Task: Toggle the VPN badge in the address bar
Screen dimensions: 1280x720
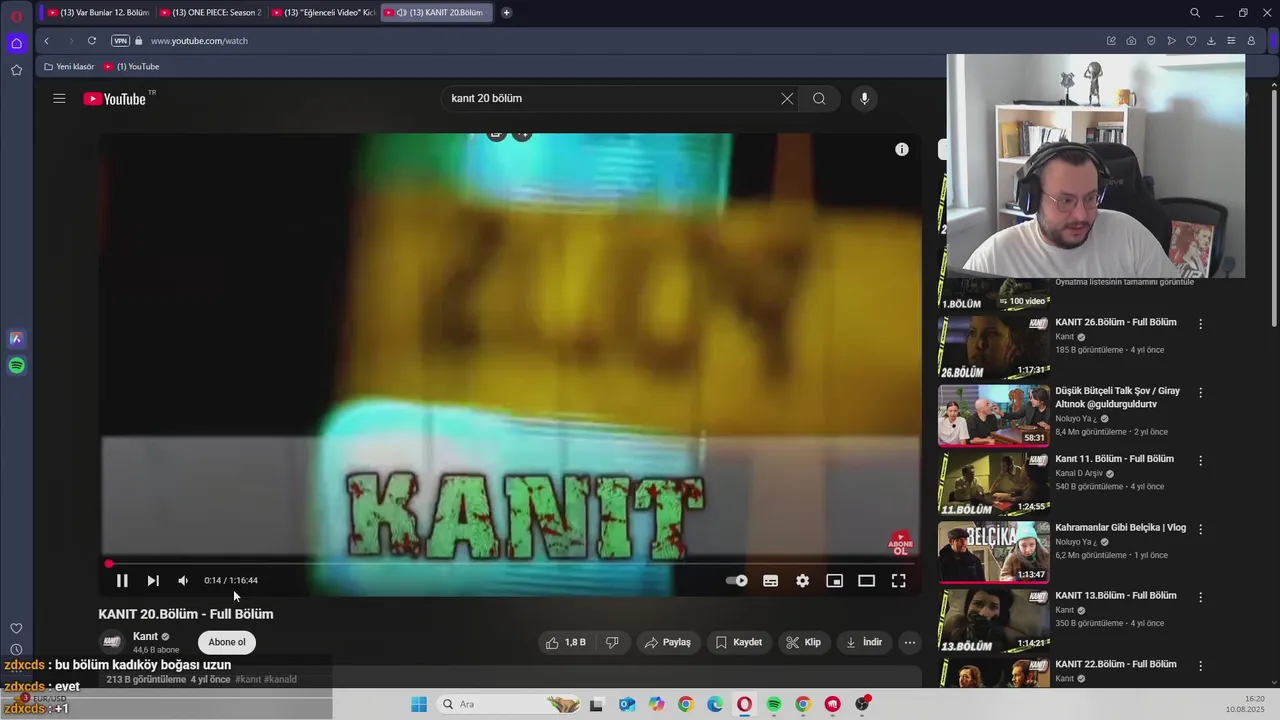Action: (120, 41)
